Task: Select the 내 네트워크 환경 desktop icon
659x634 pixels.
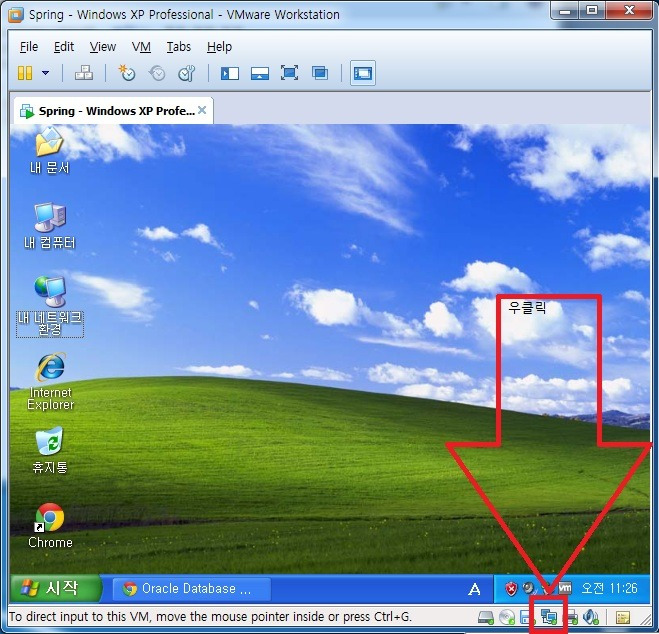Action: (50, 306)
